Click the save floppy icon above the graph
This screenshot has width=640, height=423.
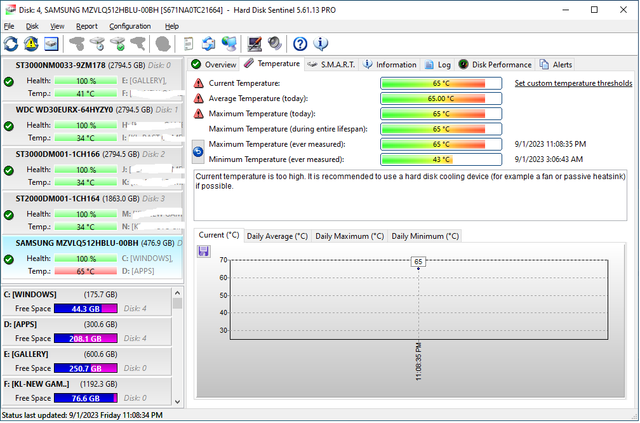click(x=203, y=251)
